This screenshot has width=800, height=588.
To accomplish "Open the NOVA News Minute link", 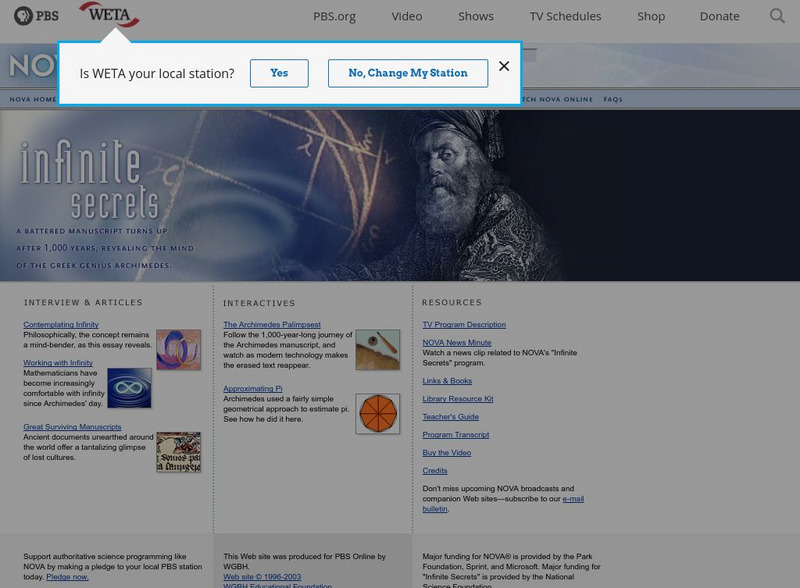I will pos(457,342).
